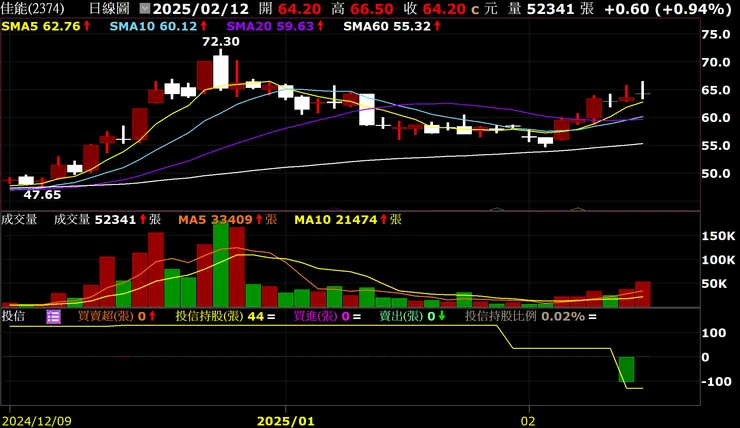Screen dimensions: 740x428
Task: Click the volume value 52341 in header
Action: [551, 8]
